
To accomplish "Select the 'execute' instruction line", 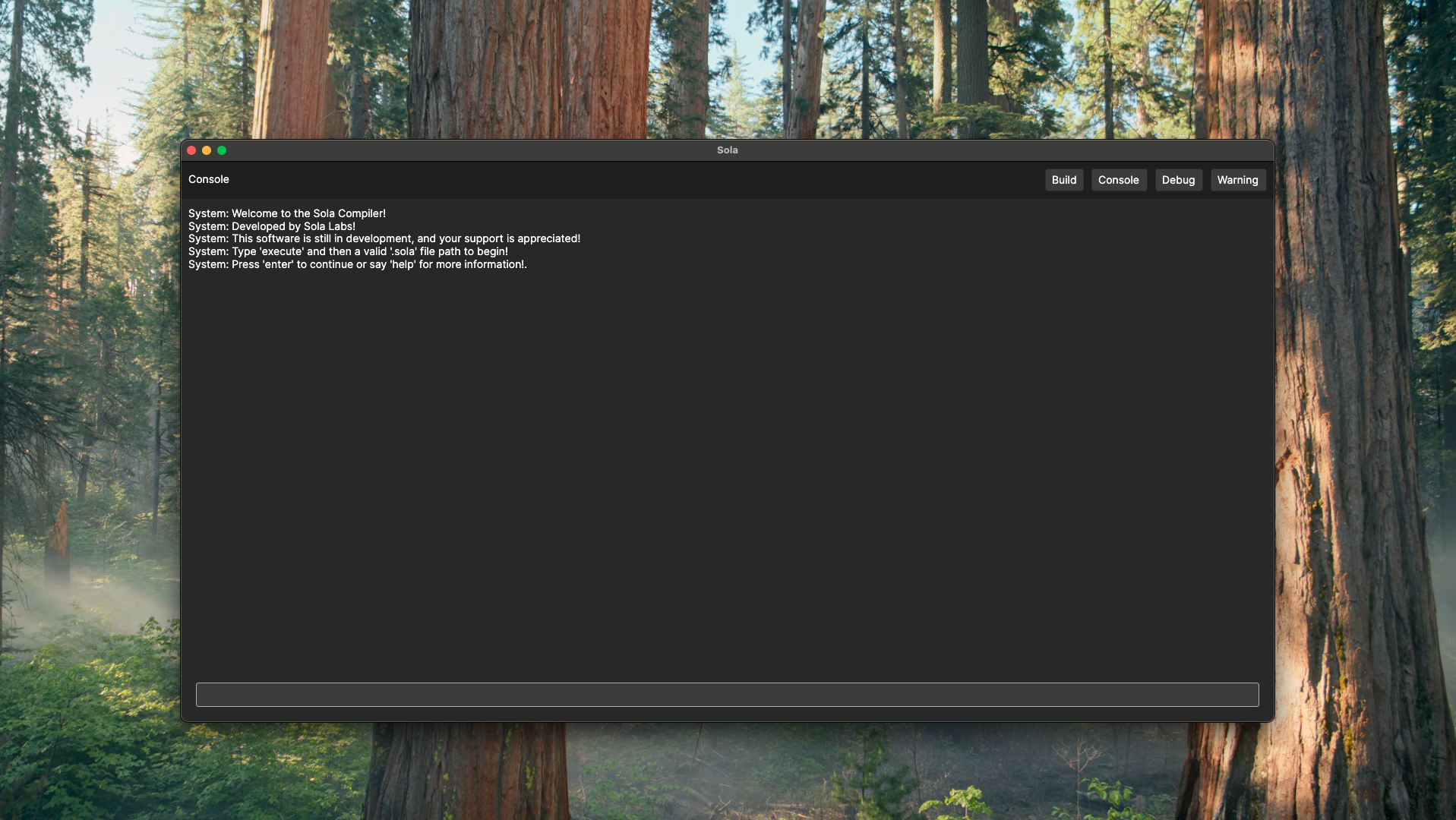I will 349,251.
